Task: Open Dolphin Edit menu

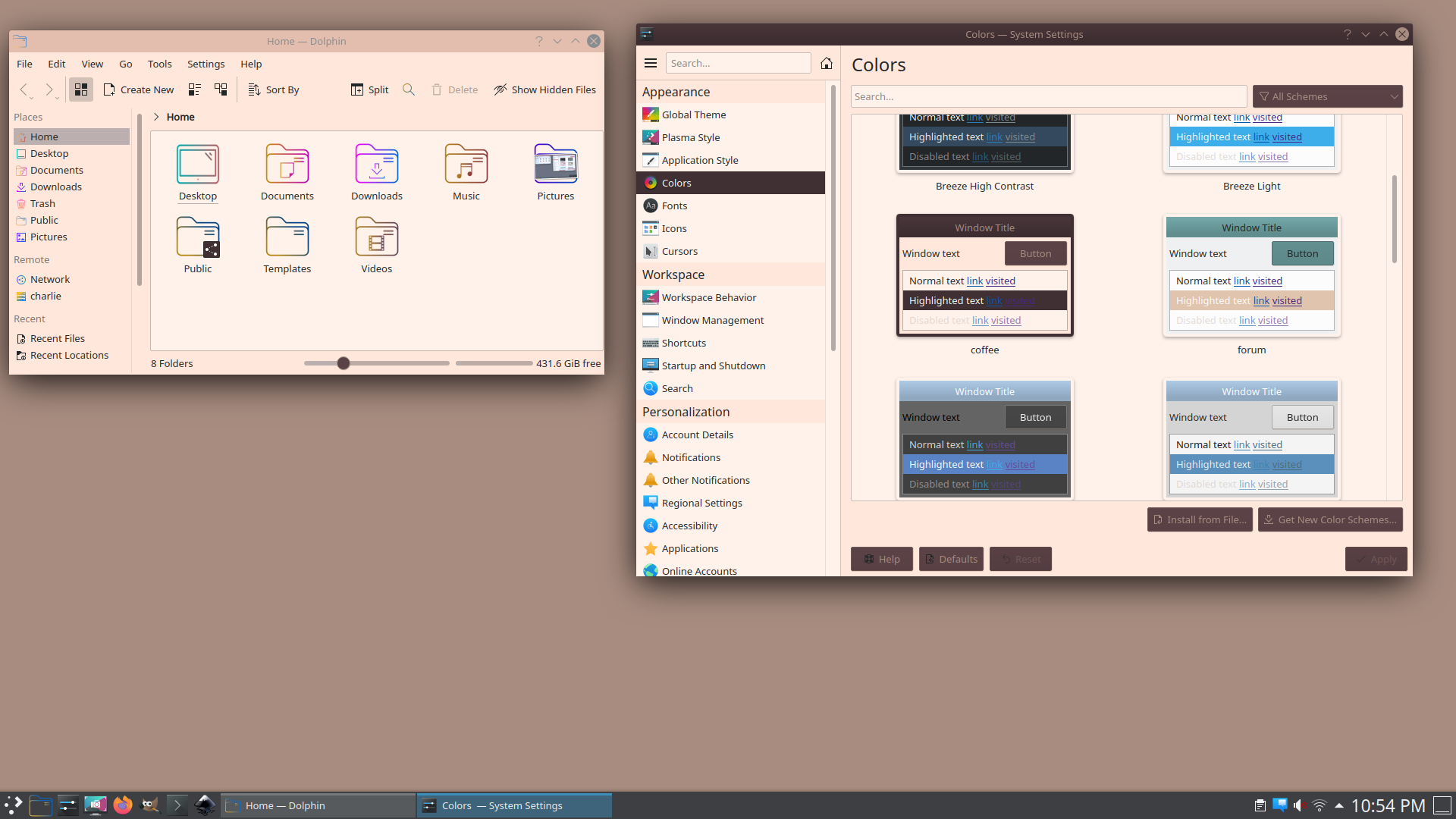Action: [x=57, y=64]
